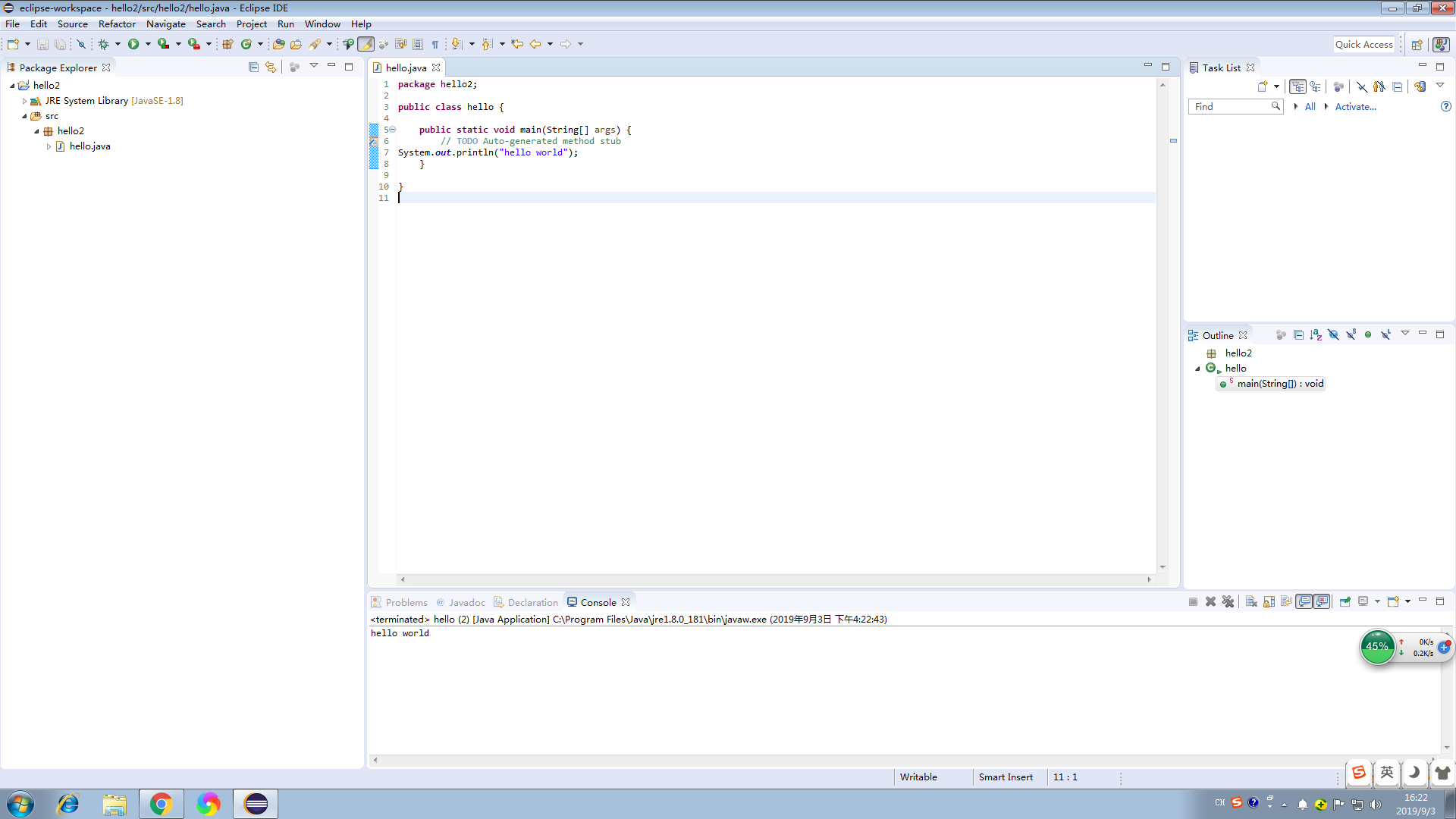Toggle Scroll Lock in Console toolbar

click(x=1269, y=601)
